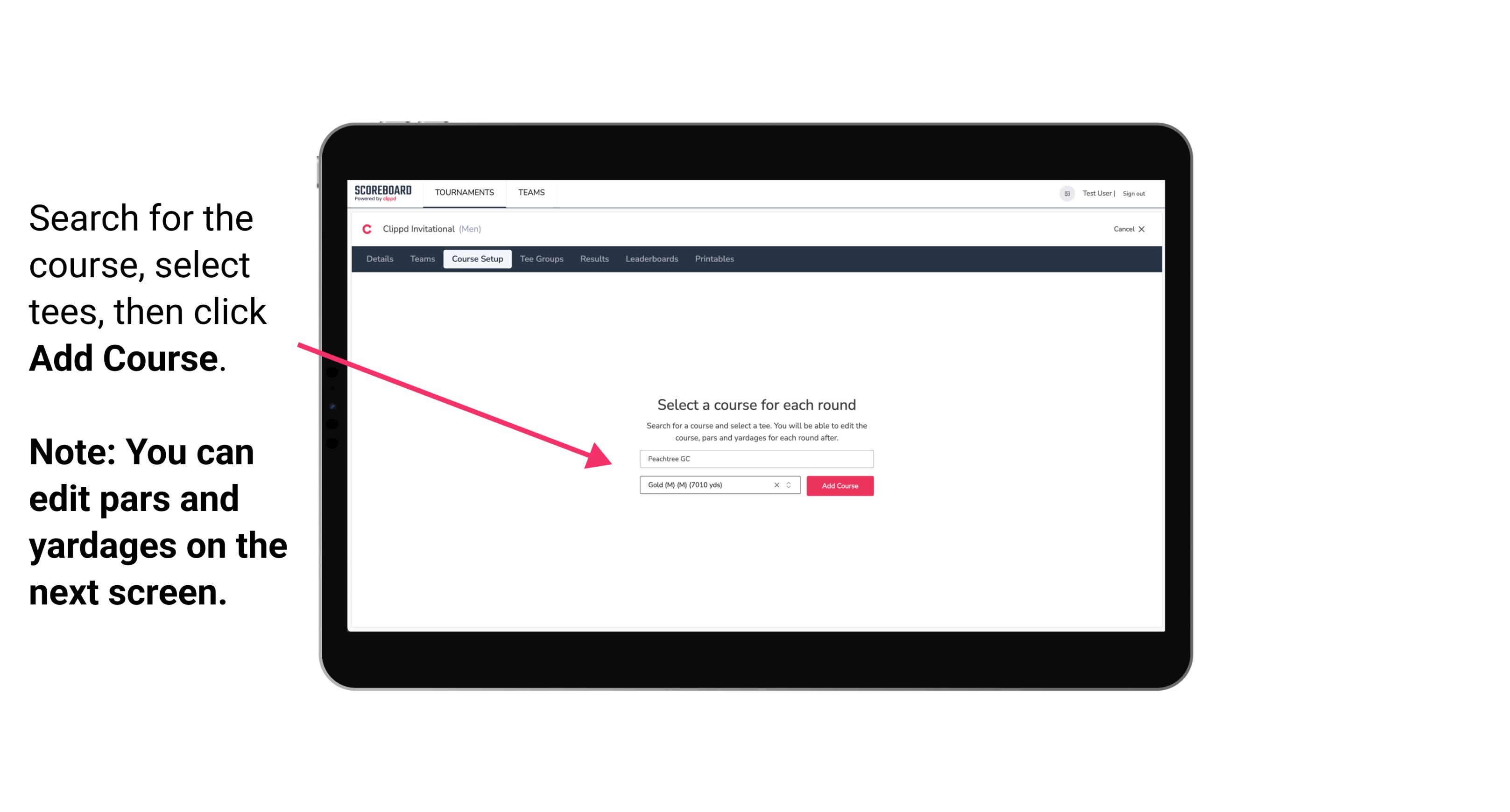Click the Course Setup active tab
The image size is (1510, 812).
(478, 259)
